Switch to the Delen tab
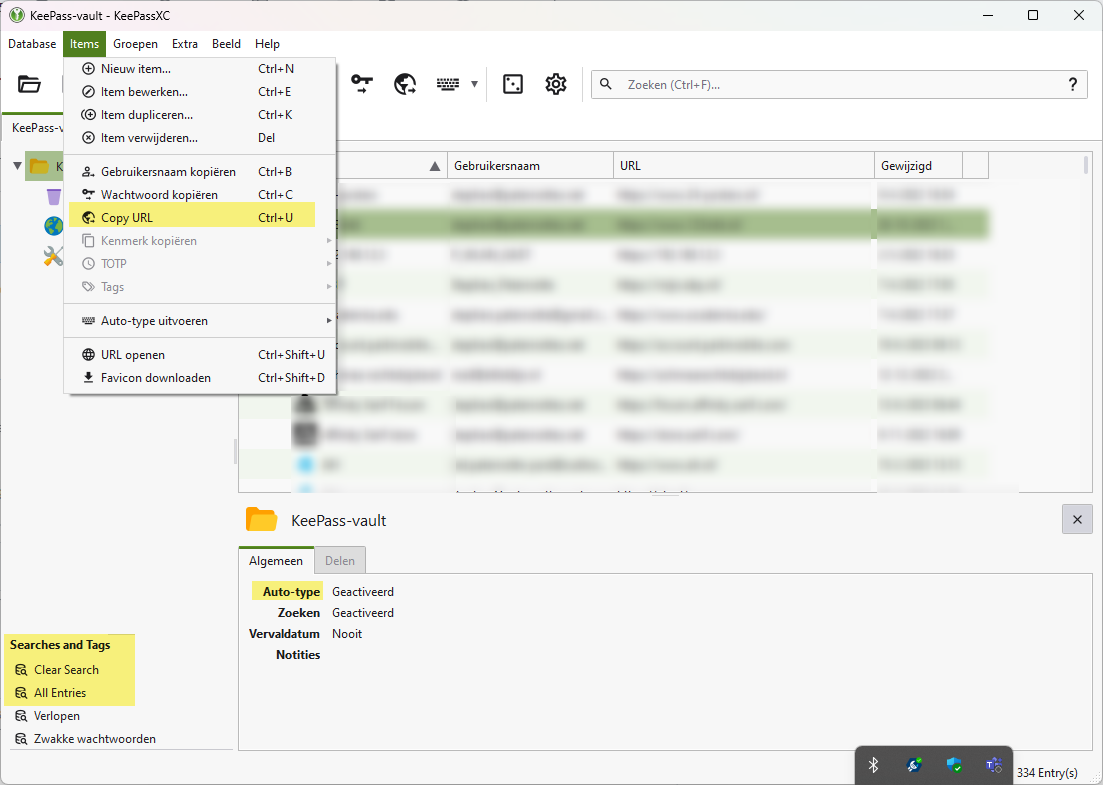The height and width of the screenshot is (785, 1103). 339,560
